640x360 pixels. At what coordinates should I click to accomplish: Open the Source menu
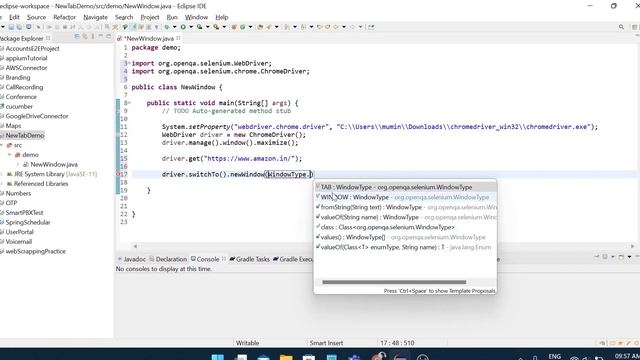pos(36,17)
